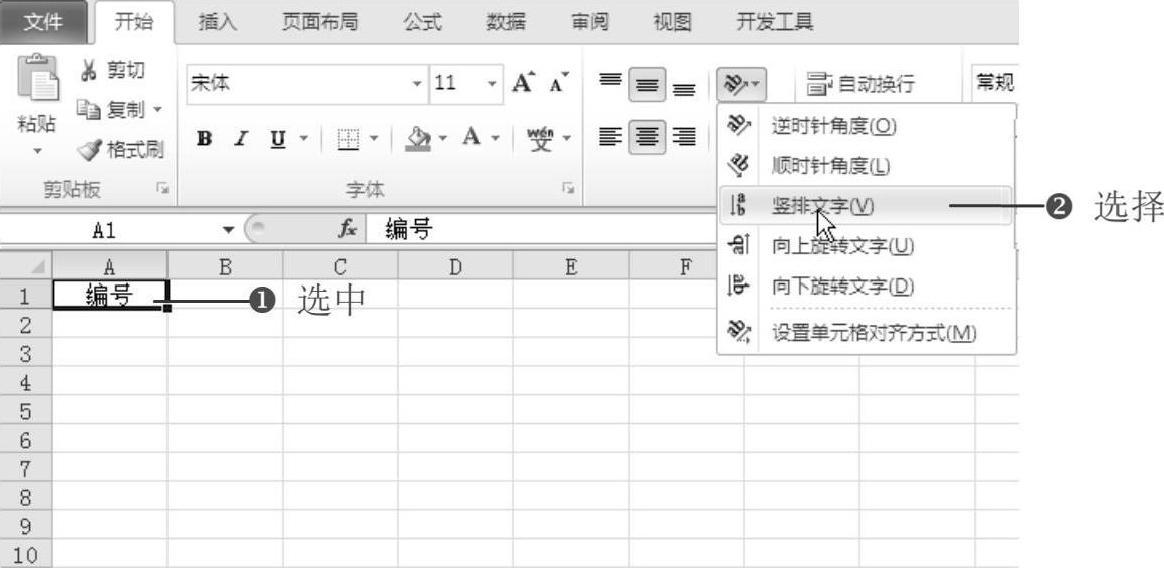Viewport: 1164px width, 568px height.
Task: Switch to the 公式 (Formulas) tab
Action: pyautogui.click(x=422, y=22)
